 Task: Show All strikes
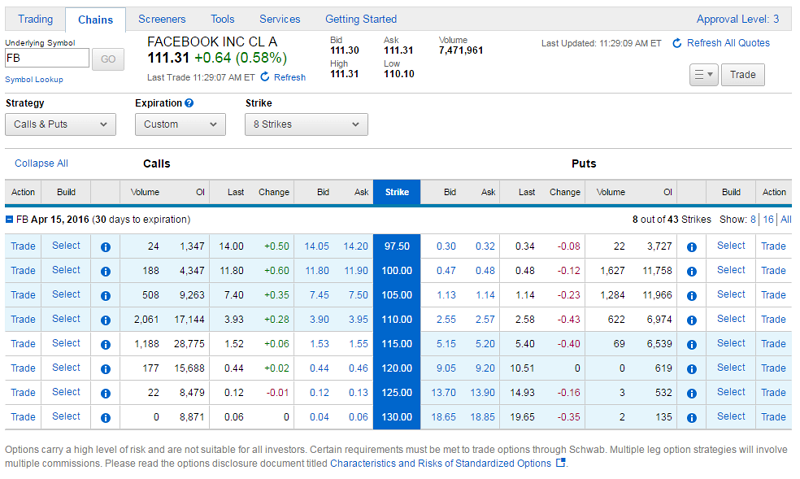[786, 219]
